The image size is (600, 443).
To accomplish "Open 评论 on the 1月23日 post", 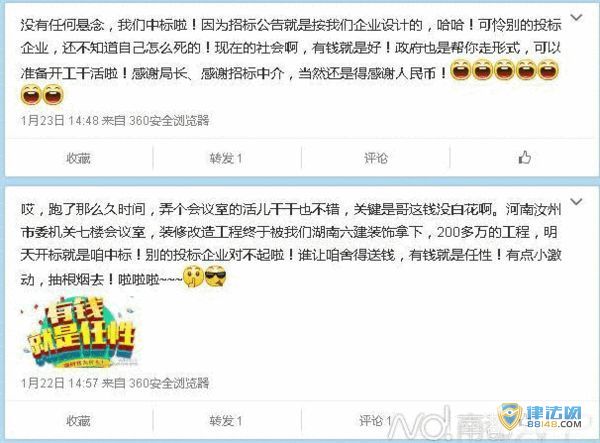I will (x=376, y=158).
